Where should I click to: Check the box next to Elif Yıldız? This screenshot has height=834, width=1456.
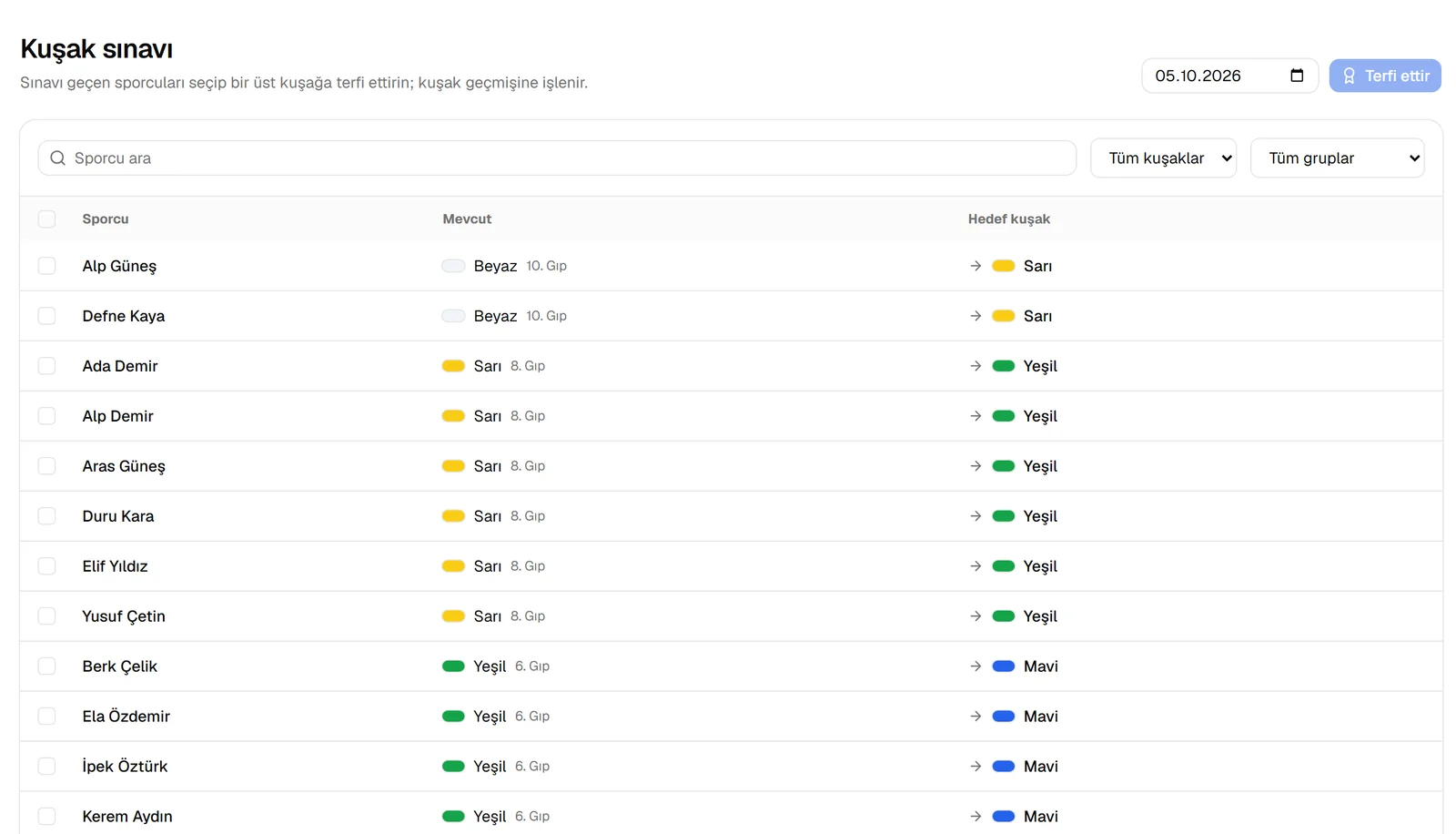click(x=46, y=566)
